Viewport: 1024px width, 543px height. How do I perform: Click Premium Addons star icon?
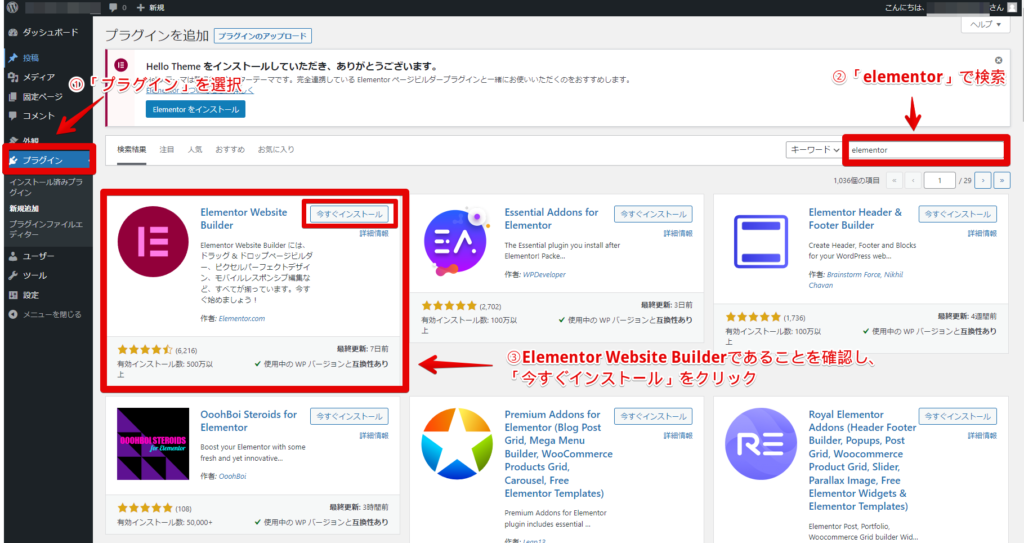[457, 444]
